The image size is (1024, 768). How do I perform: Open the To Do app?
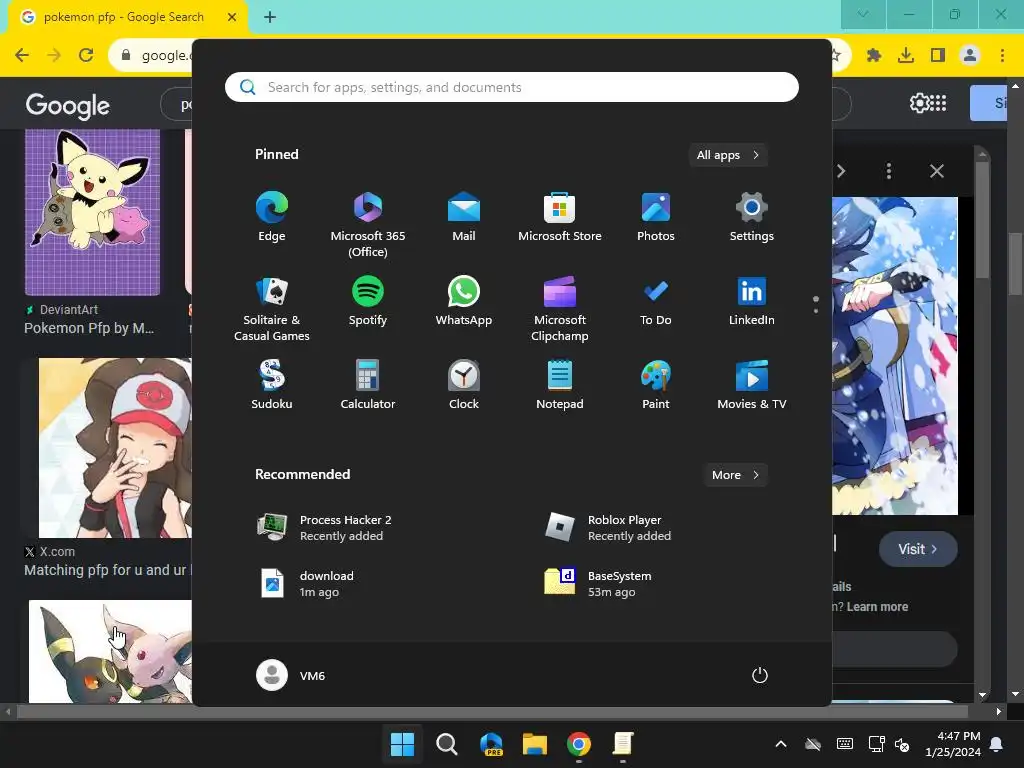(656, 301)
